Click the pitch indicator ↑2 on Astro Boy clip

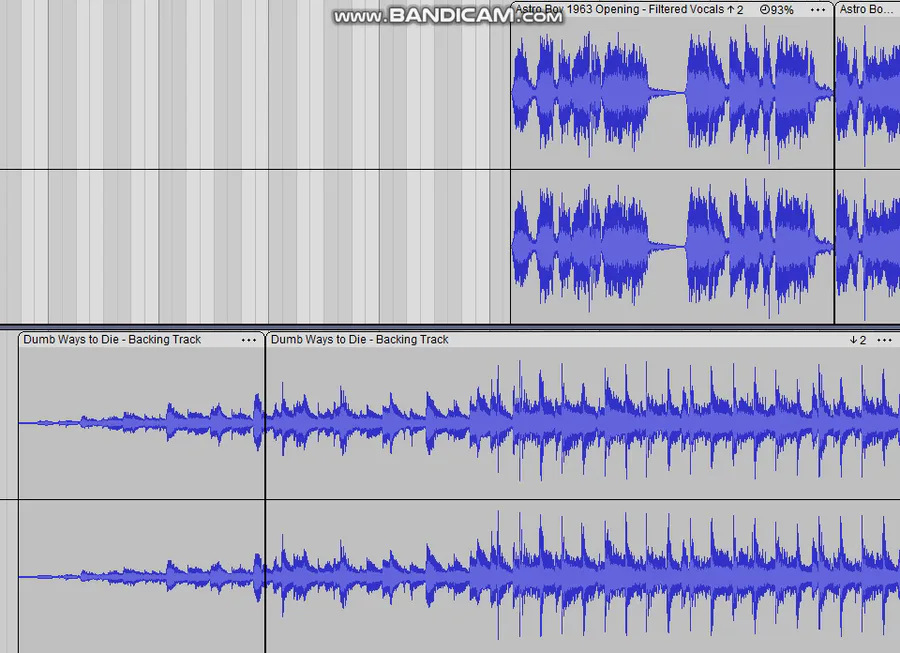click(x=735, y=10)
